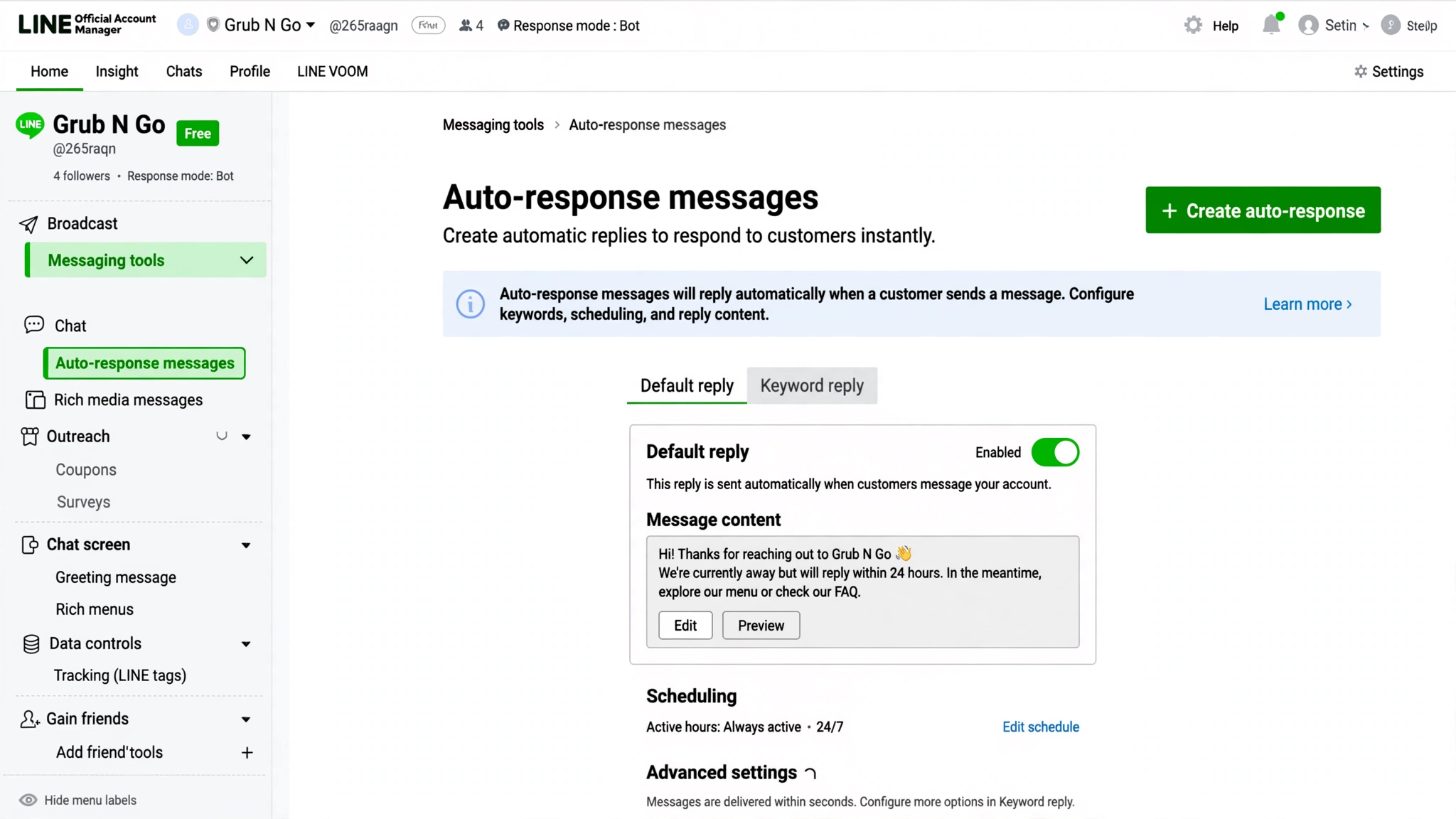Click the message content text box
The width and height of the screenshot is (1456, 819).
[x=862, y=591]
